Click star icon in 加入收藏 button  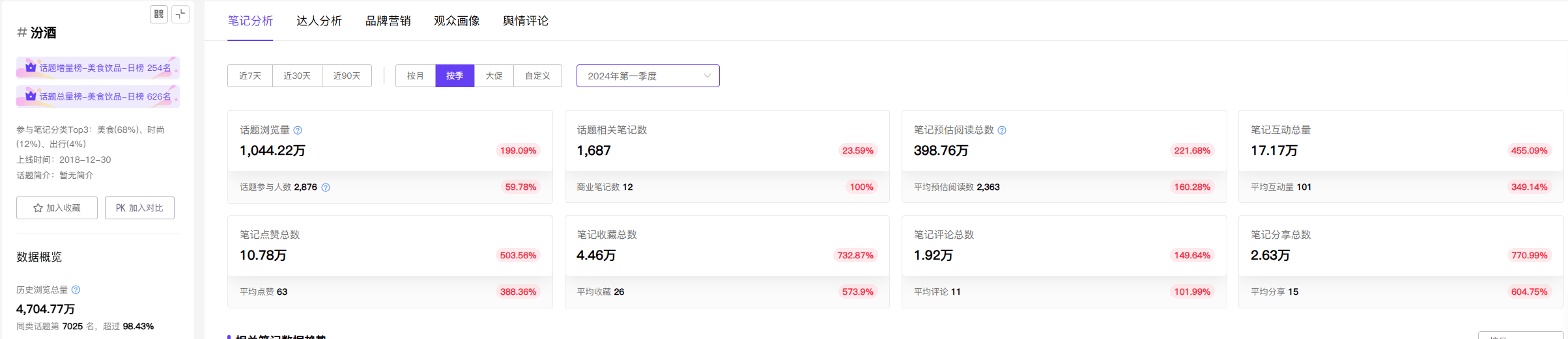pyautogui.click(x=38, y=208)
